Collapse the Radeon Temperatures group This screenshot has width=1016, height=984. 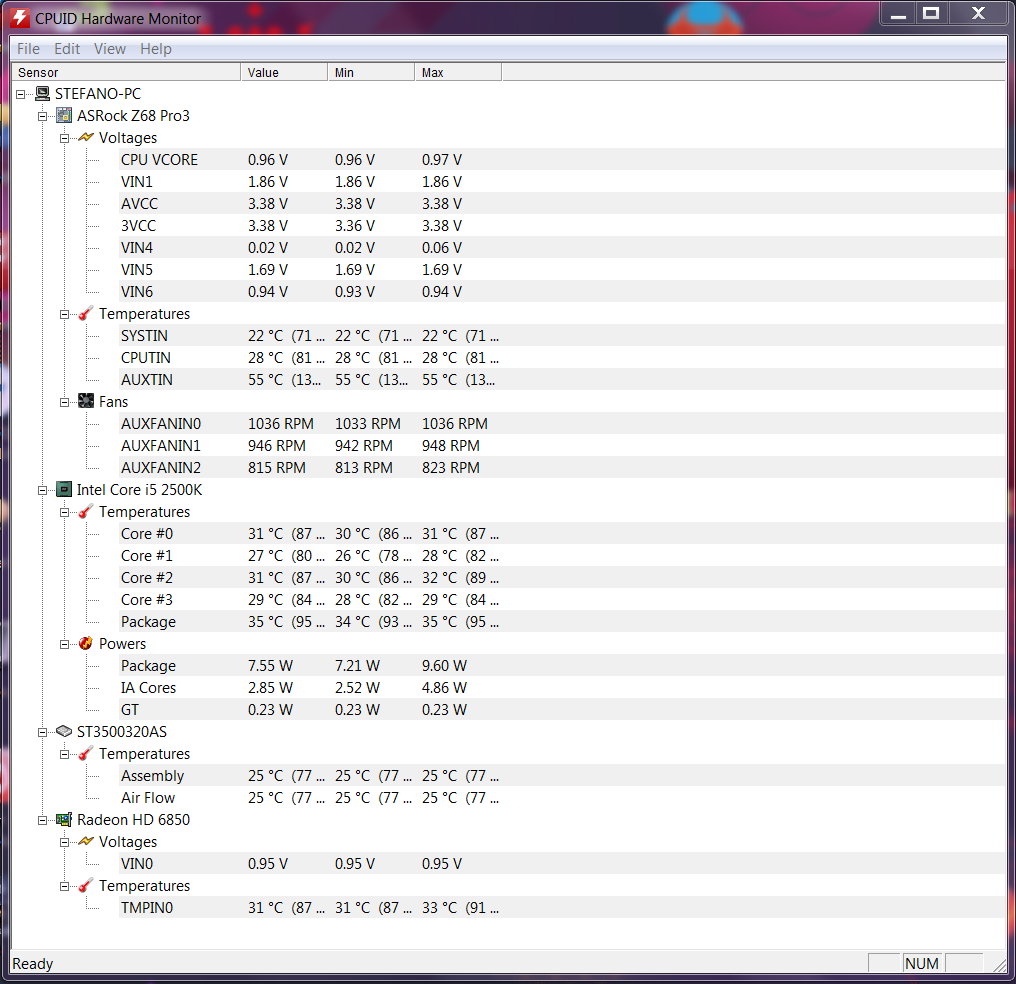tap(64, 887)
